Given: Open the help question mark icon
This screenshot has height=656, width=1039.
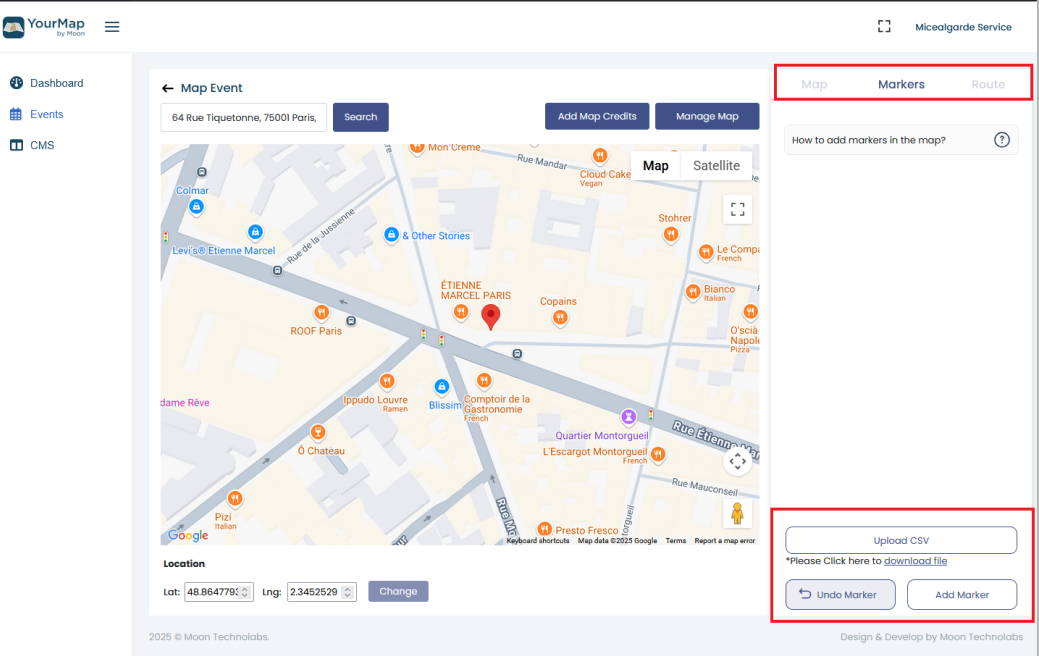Looking at the screenshot, I should [1001, 140].
